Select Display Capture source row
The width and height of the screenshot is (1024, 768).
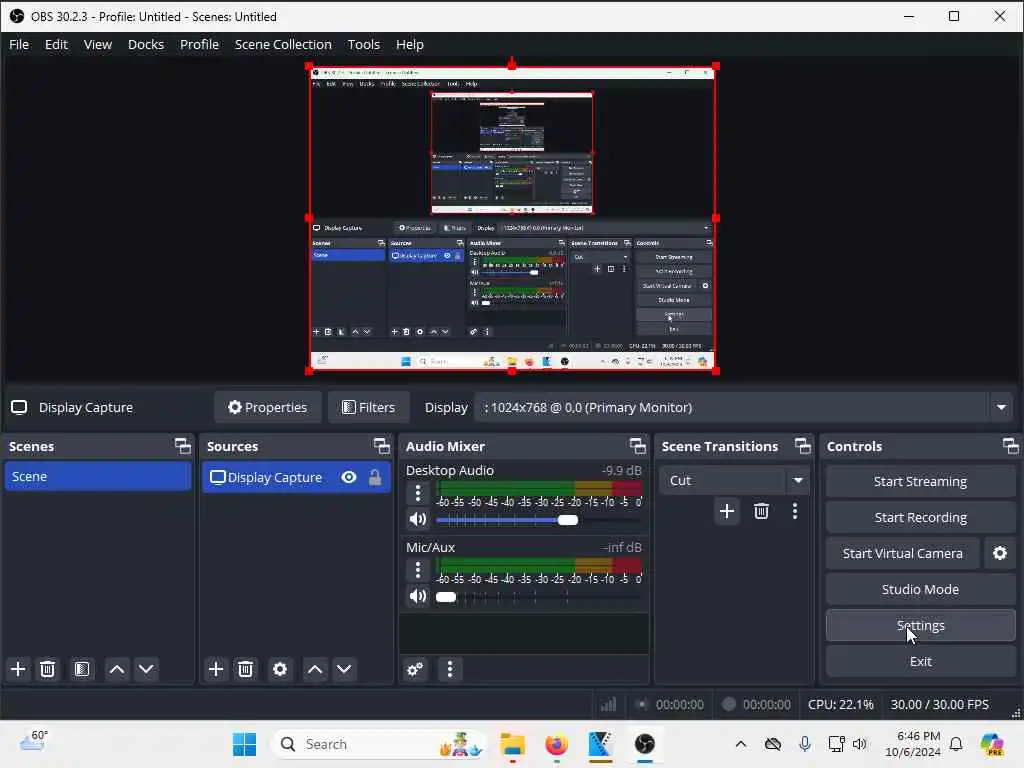tap(296, 477)
